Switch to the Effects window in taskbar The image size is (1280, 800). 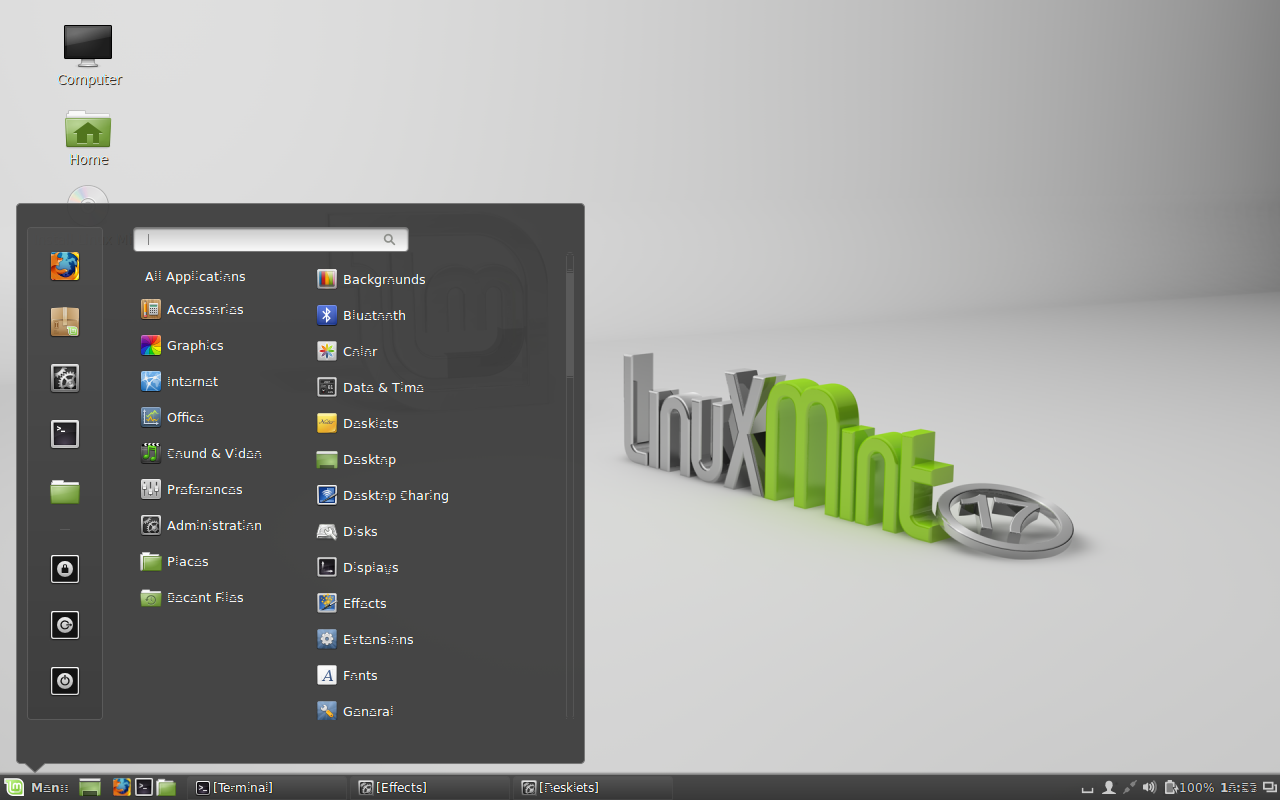430,788
